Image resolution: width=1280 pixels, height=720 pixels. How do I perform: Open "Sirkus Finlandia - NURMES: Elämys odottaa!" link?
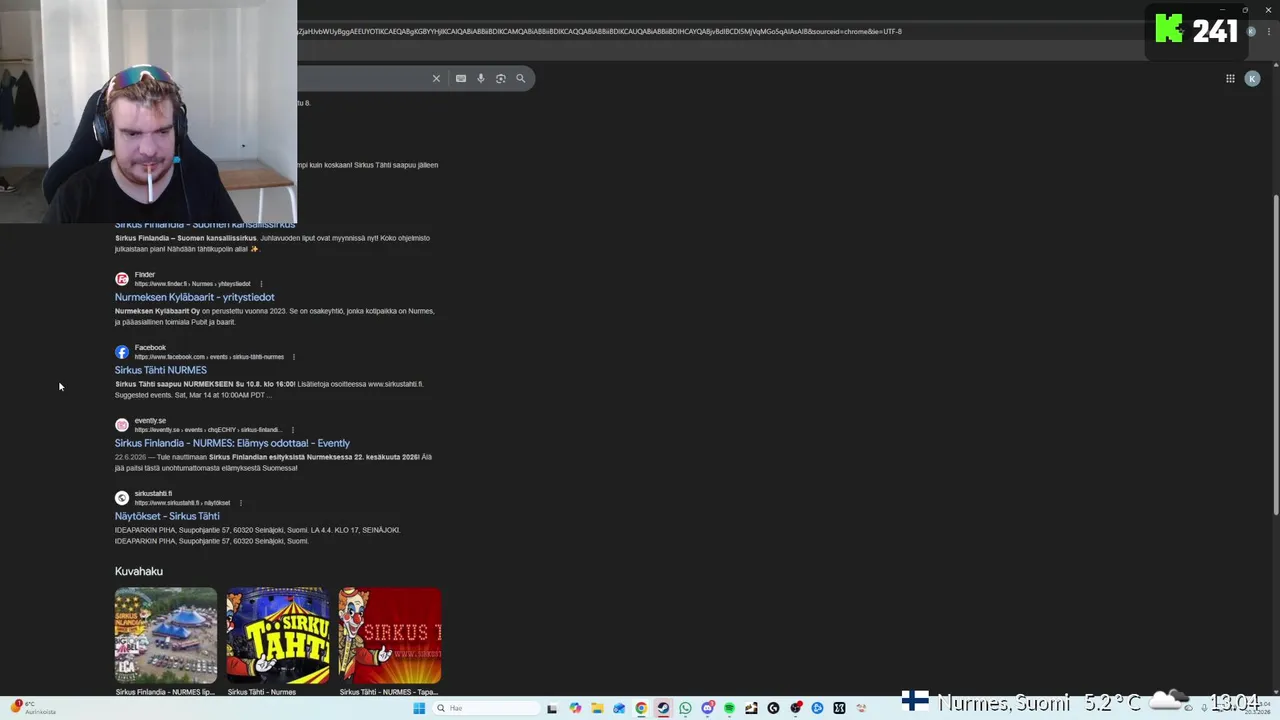pyautogui.click(x=232, y=443)
